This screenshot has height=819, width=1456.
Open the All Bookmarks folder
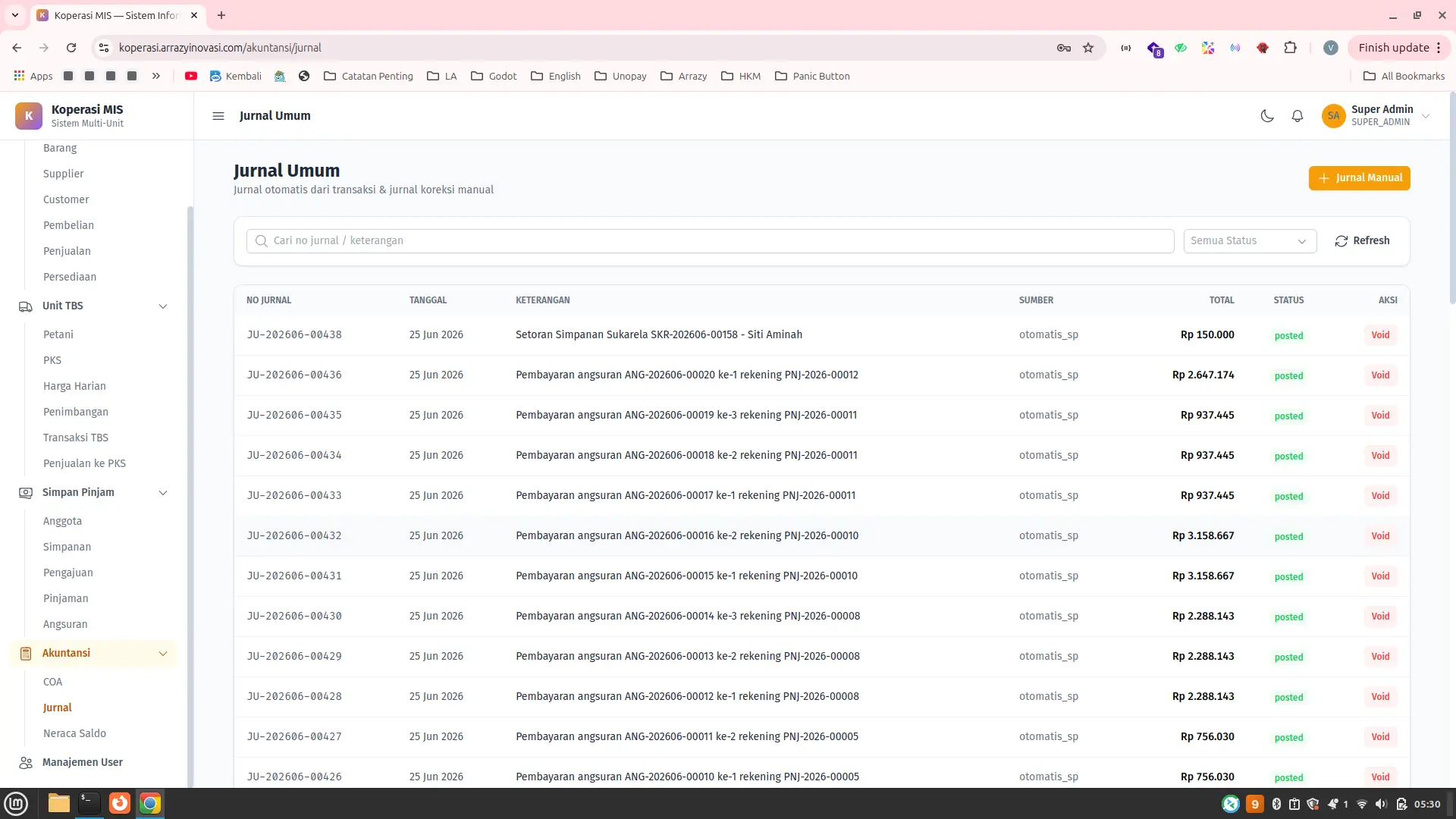point(1404,77)
